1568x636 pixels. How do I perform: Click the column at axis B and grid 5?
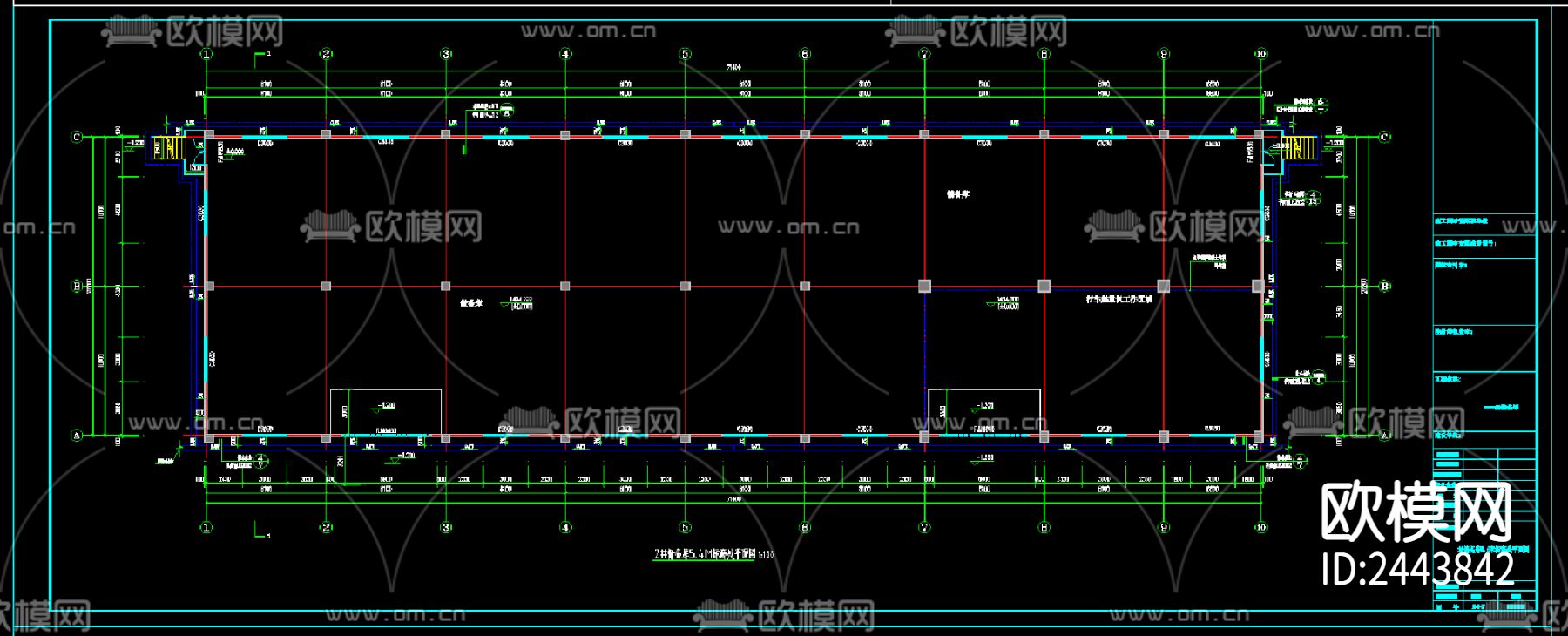[686, 286]
